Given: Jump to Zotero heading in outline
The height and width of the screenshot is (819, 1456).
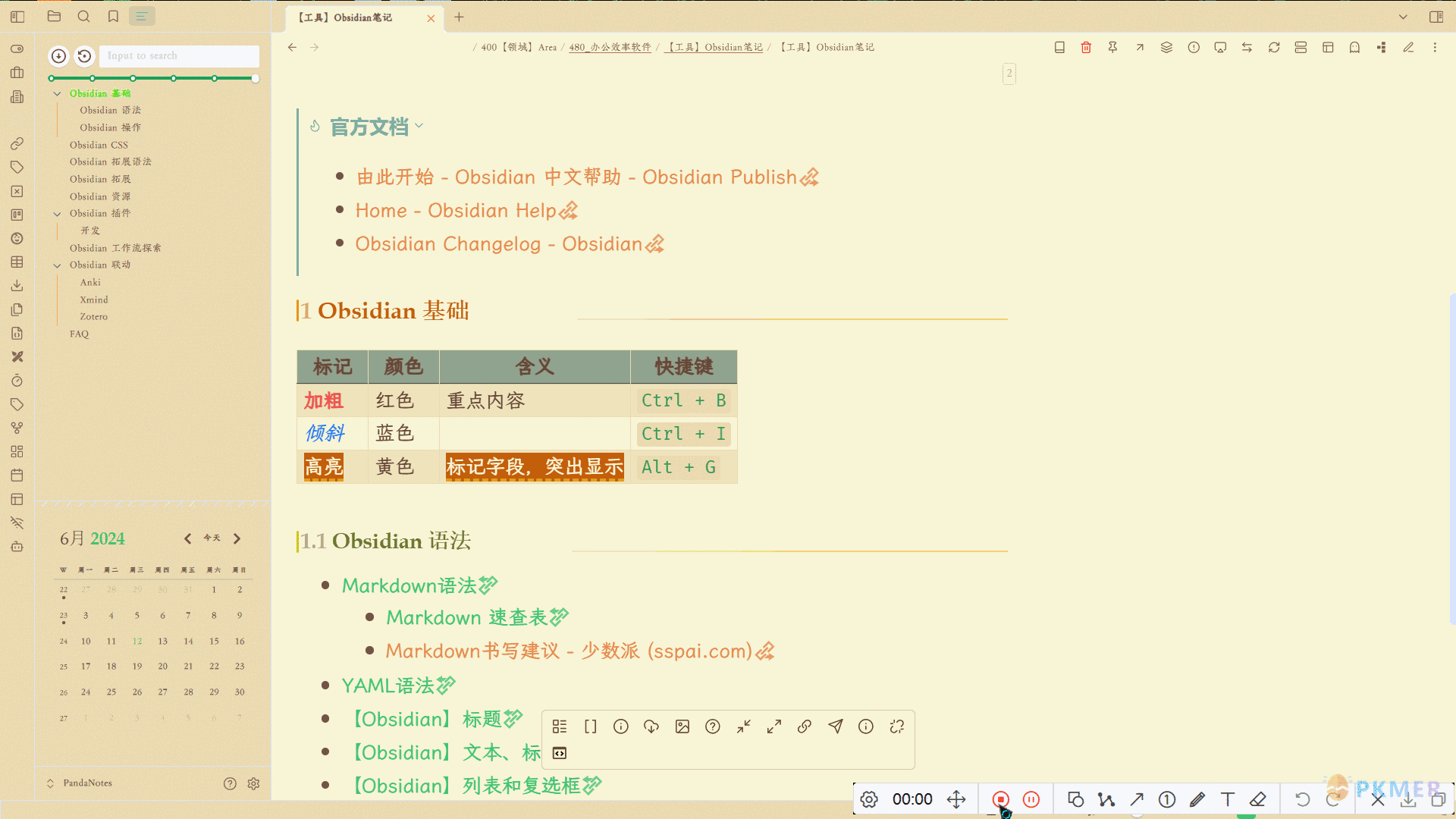Looking at the screenshot, I should (93, 316).
